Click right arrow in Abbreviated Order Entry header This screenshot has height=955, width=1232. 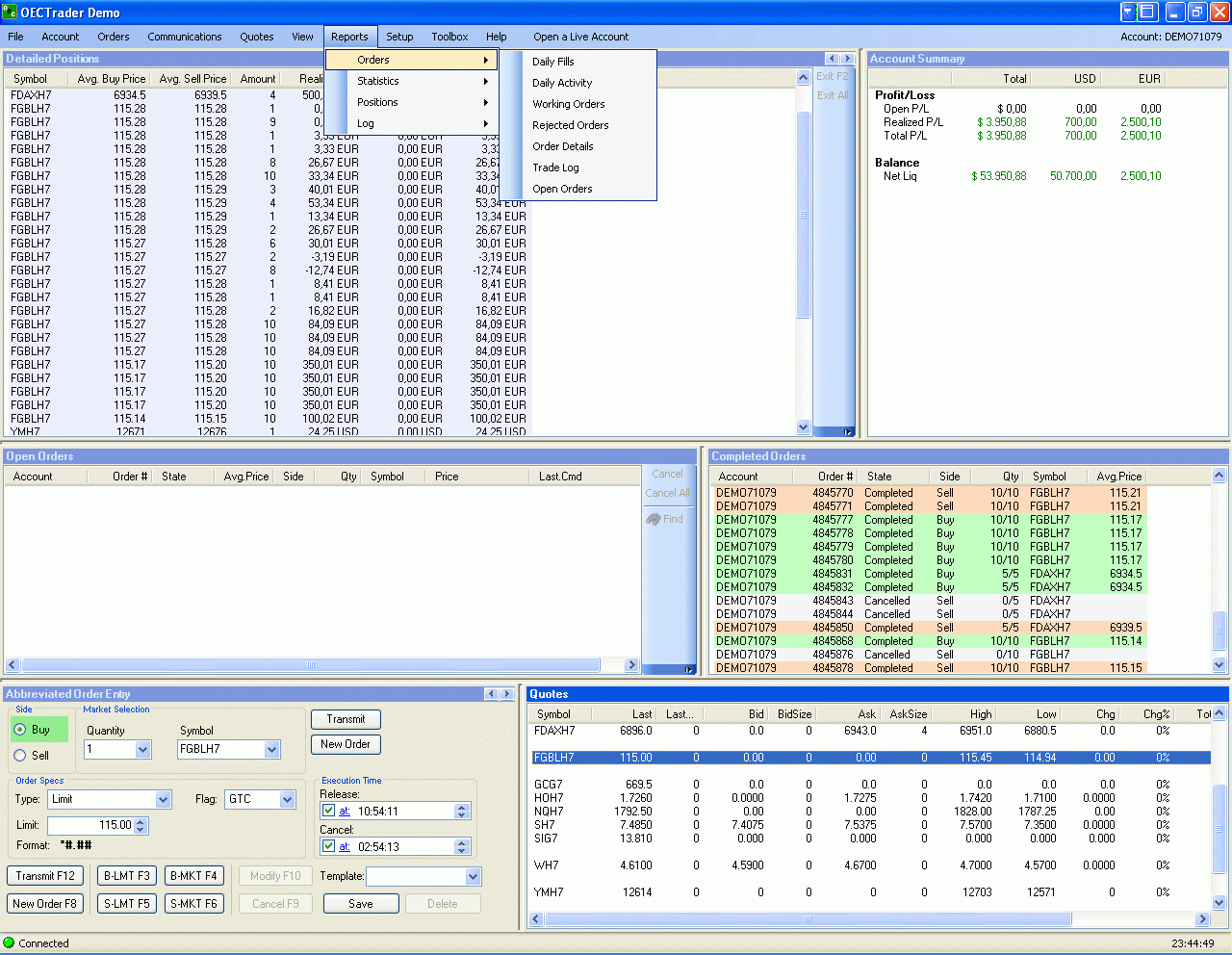pos(506,694)
